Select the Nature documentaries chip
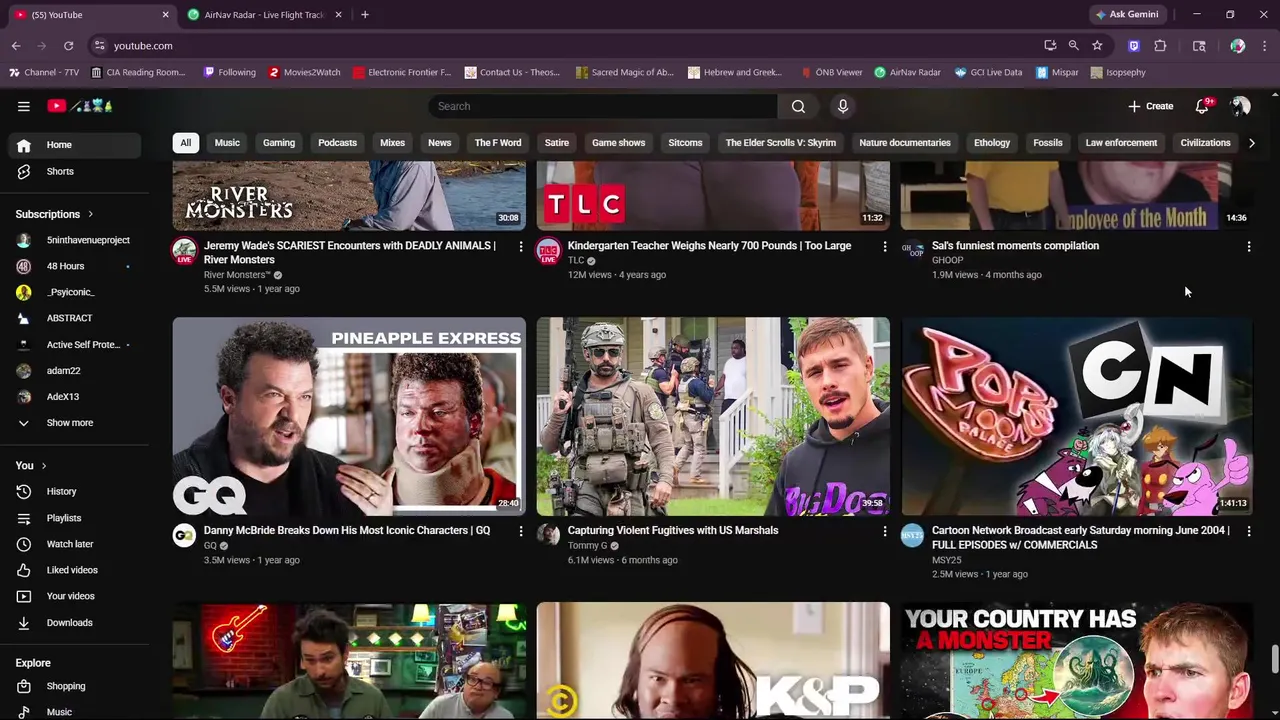Screen dimensions: 1280x720 click(905, 143)
